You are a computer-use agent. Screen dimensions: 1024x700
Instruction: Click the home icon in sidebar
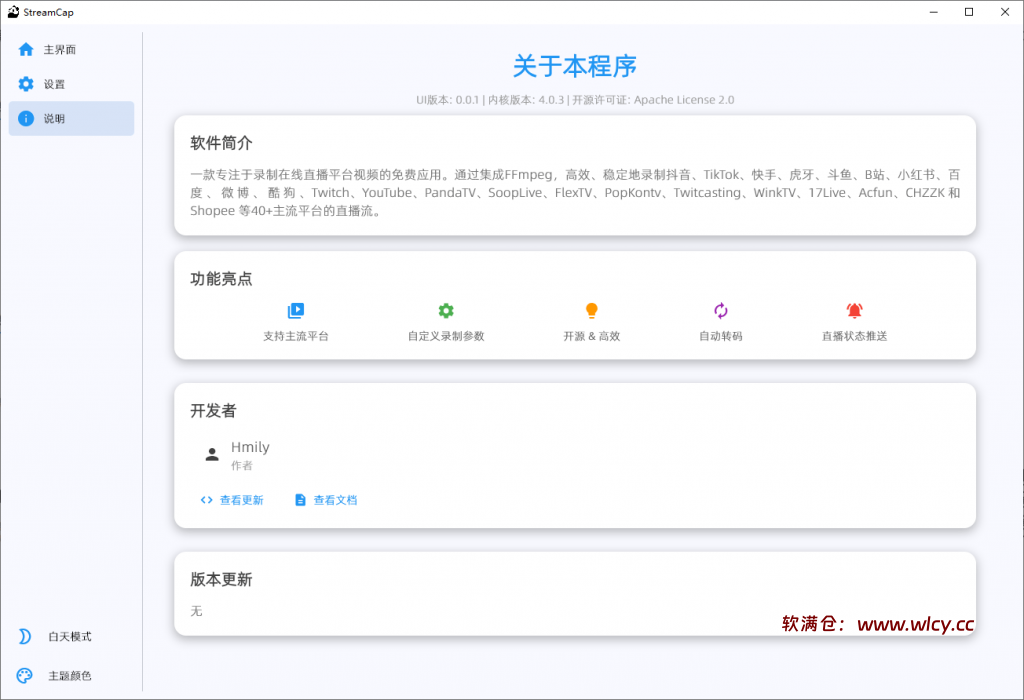[x=26, y=50]
